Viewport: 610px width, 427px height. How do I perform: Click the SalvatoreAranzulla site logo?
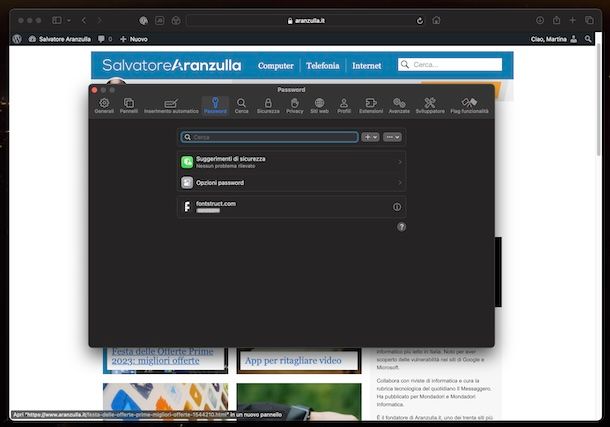pos(172,65)
